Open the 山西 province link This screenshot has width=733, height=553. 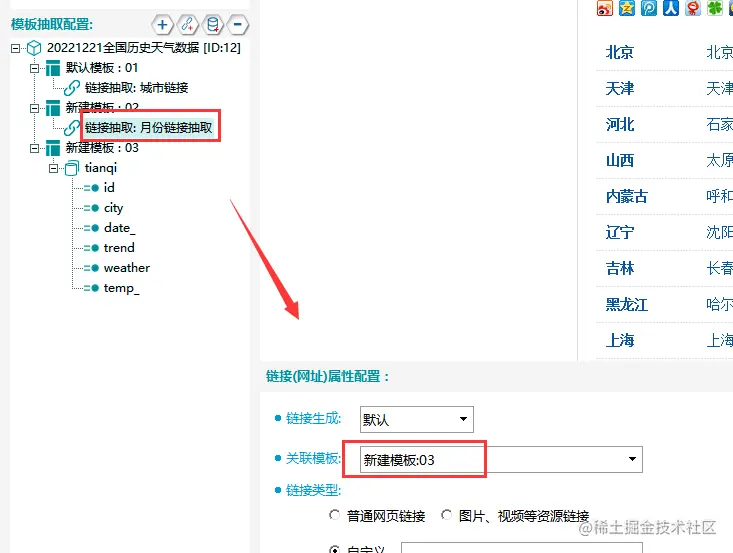[619, 160]
